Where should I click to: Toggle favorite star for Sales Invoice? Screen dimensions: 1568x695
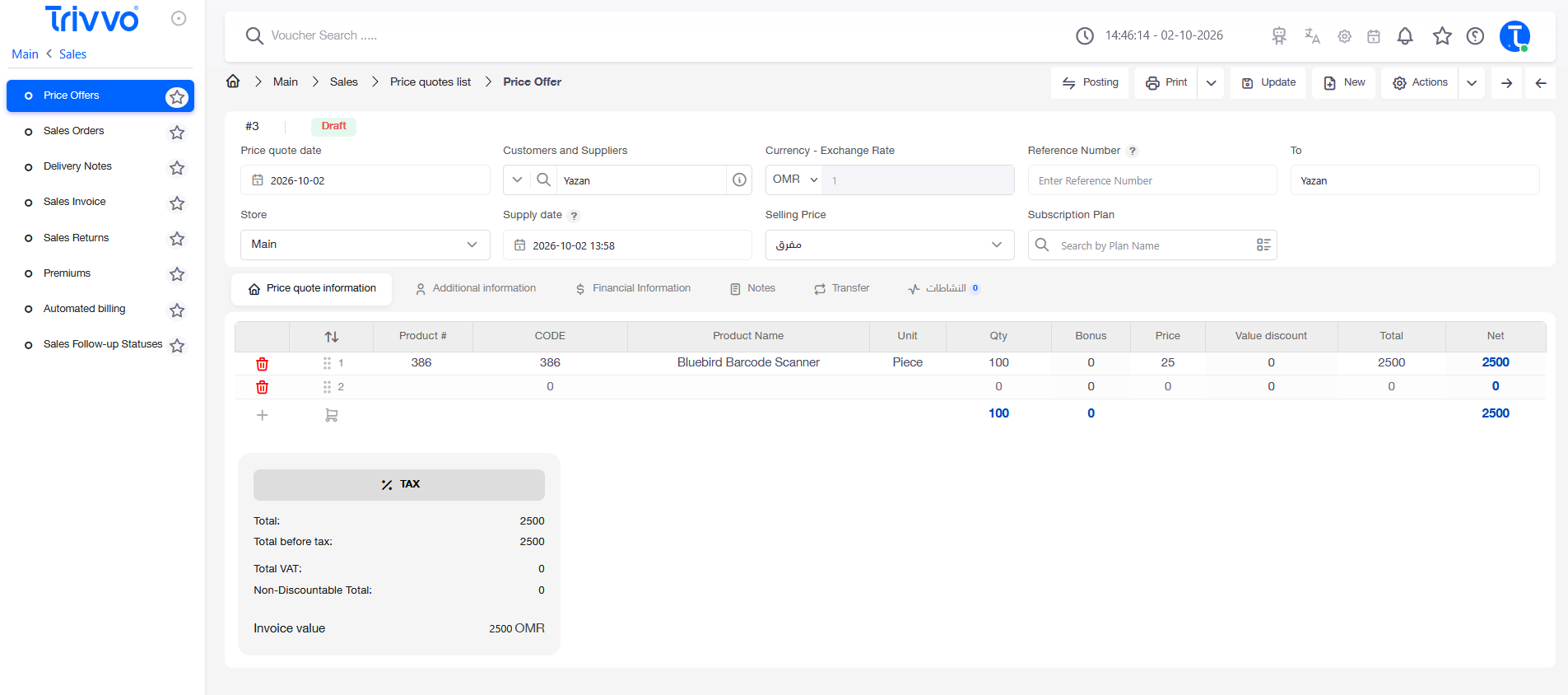tap(177, 203)
